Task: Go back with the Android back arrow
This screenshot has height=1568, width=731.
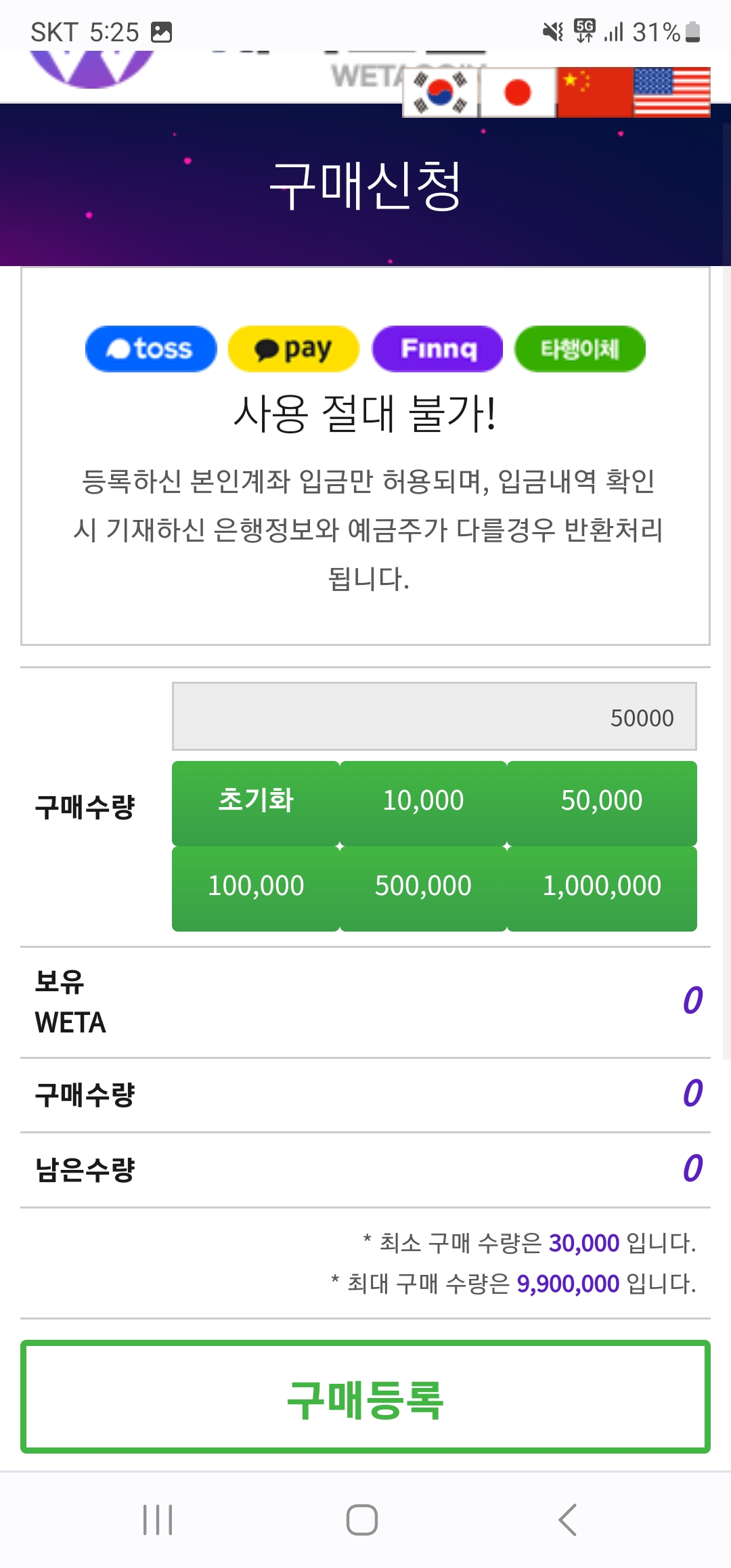Action: coord(567,1520)
